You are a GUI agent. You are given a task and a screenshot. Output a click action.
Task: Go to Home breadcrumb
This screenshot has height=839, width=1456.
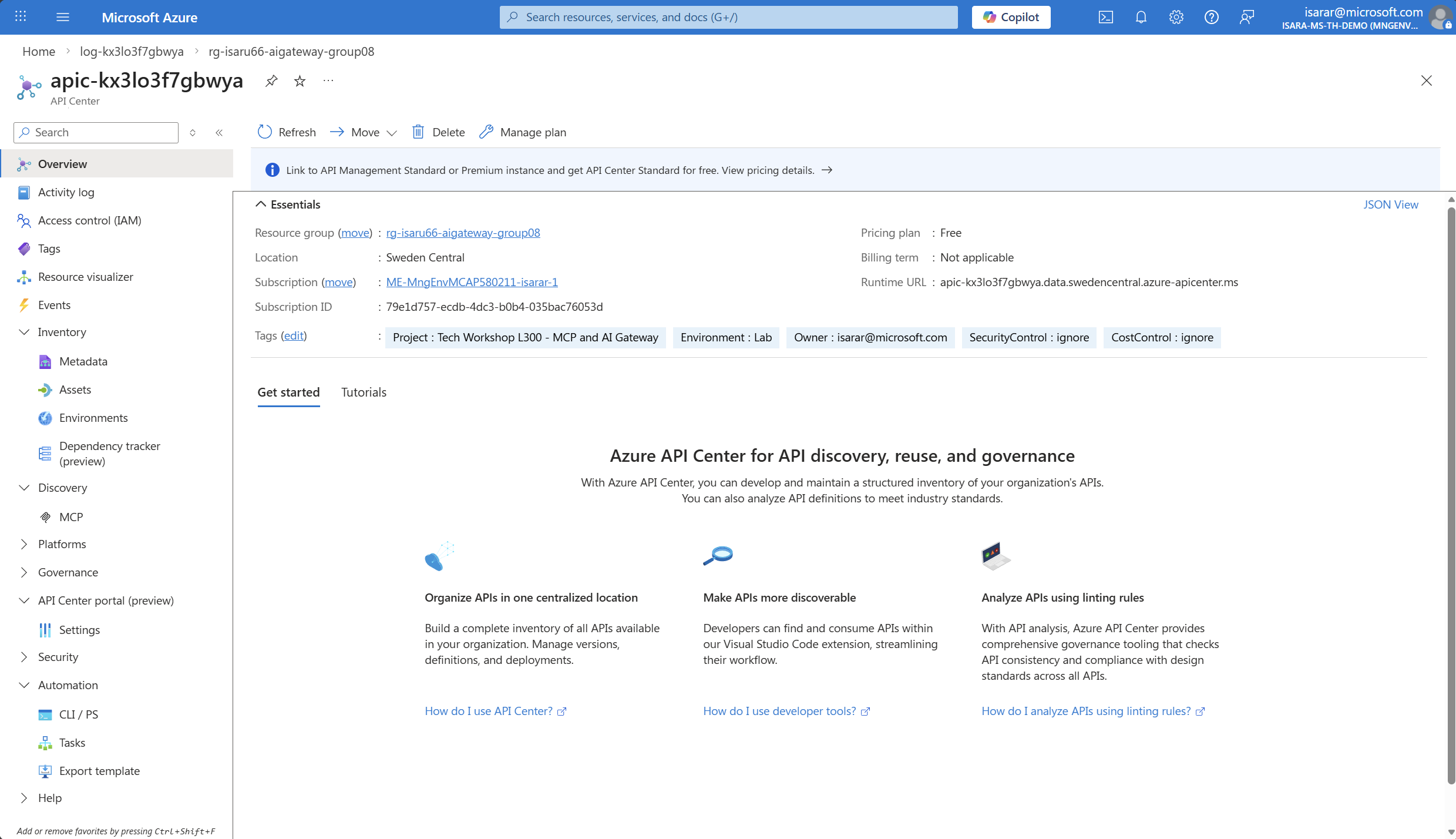pos(39,51)
